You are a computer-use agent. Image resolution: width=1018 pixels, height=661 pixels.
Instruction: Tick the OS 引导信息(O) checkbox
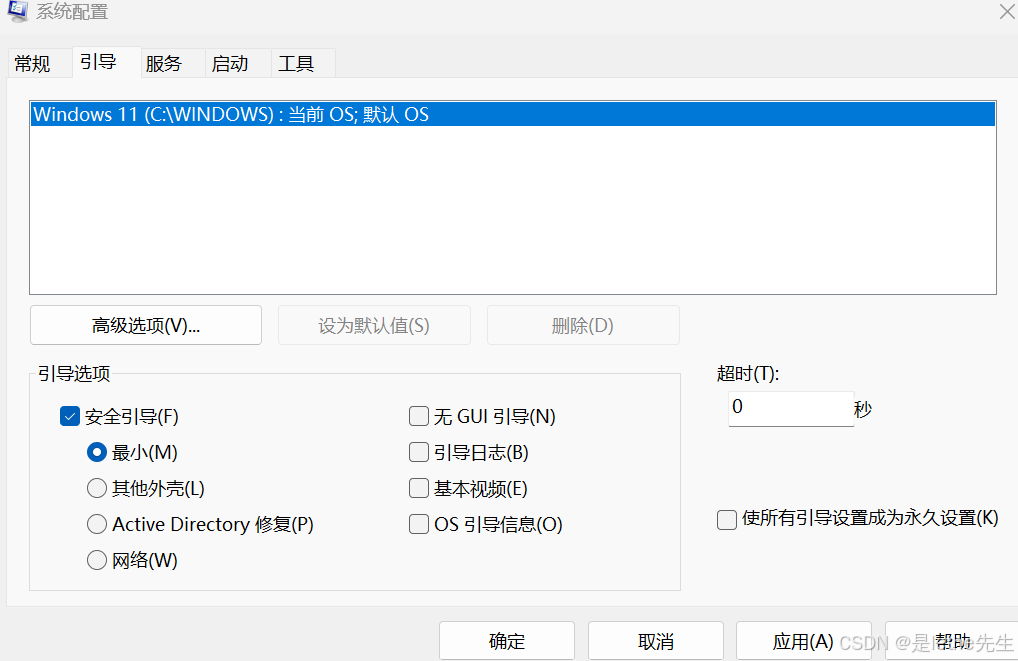pyautogui.click(x=419, y=524)
